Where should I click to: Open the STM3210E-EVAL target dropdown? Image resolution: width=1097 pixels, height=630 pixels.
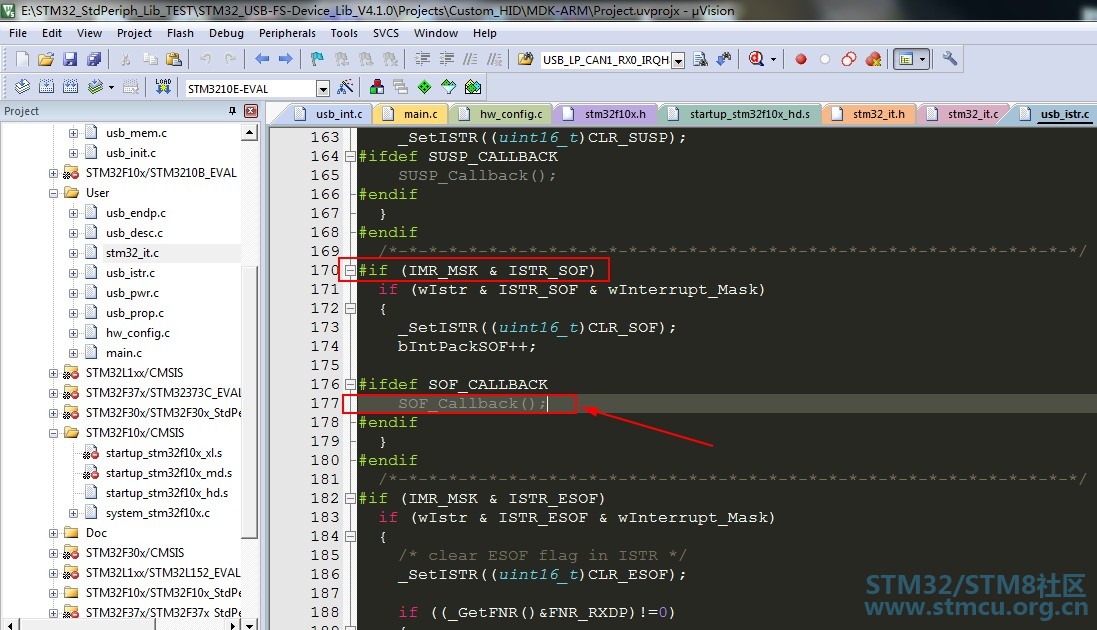[323, 89]
